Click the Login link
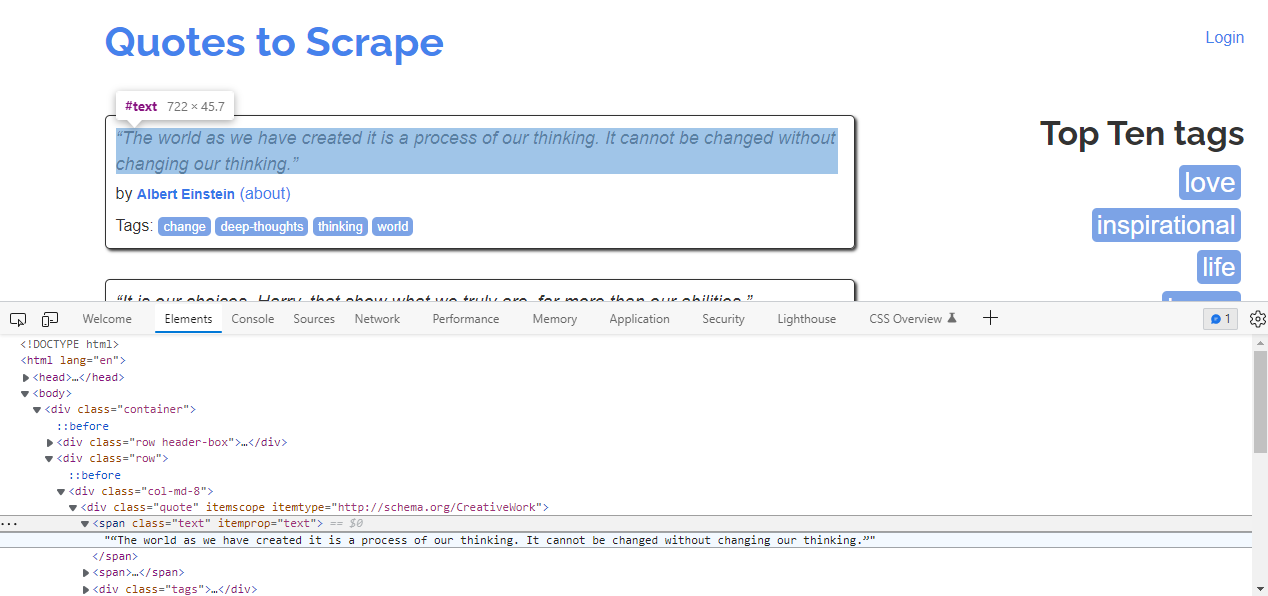This screenshot has width=1268, height=596. point(1224,37)
